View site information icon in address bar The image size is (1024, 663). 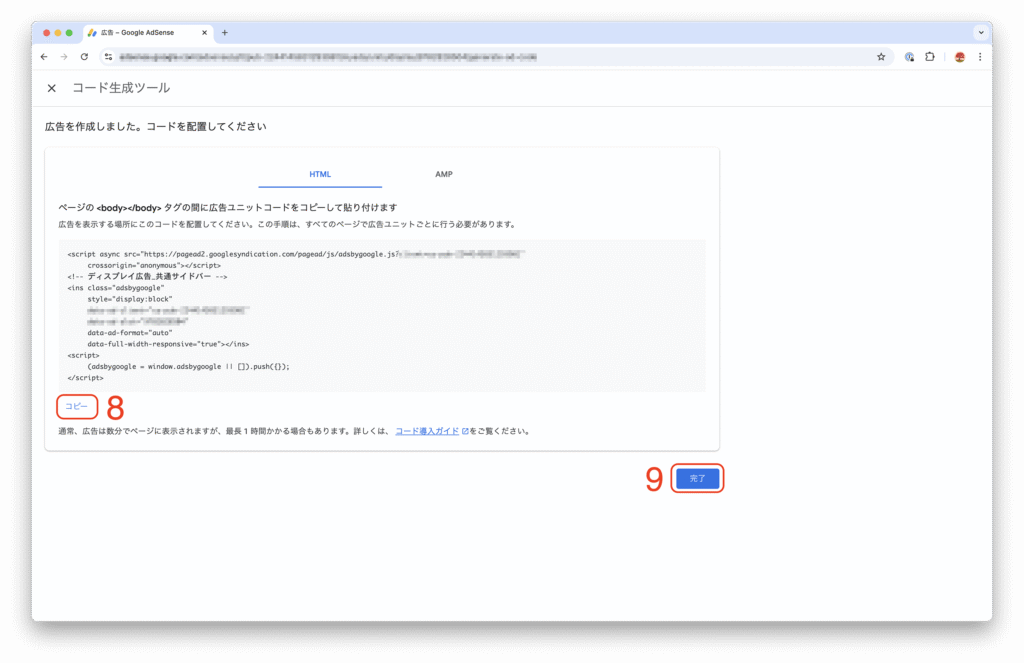click(x=108, y=57)
